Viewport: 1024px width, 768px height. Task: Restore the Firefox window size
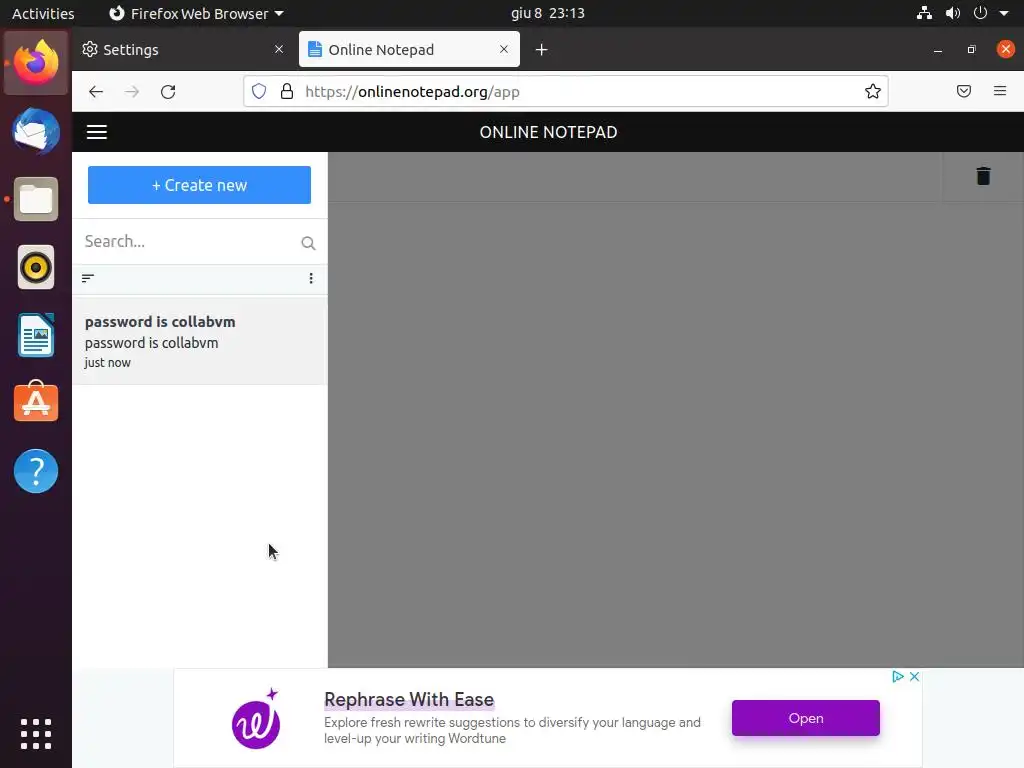click(x=971, y=50)
